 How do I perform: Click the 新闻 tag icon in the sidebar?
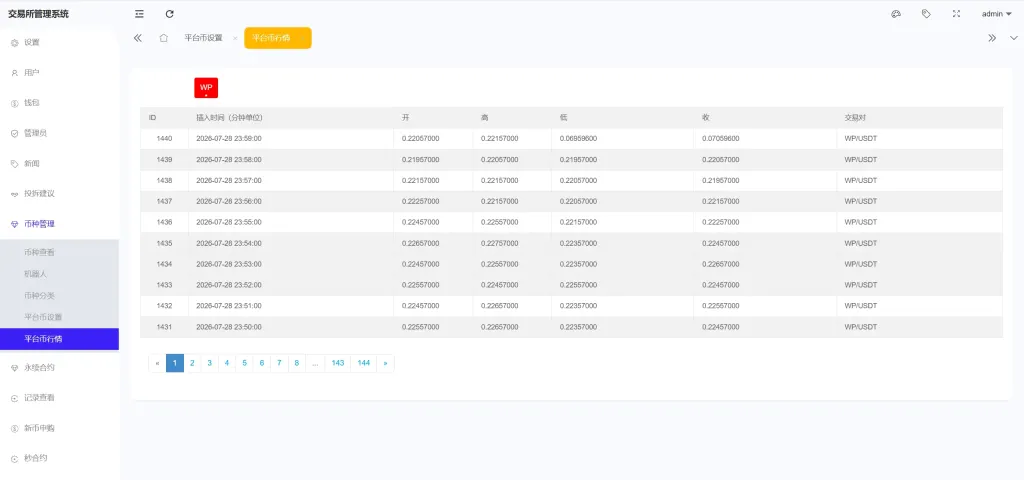pos(14,164)
